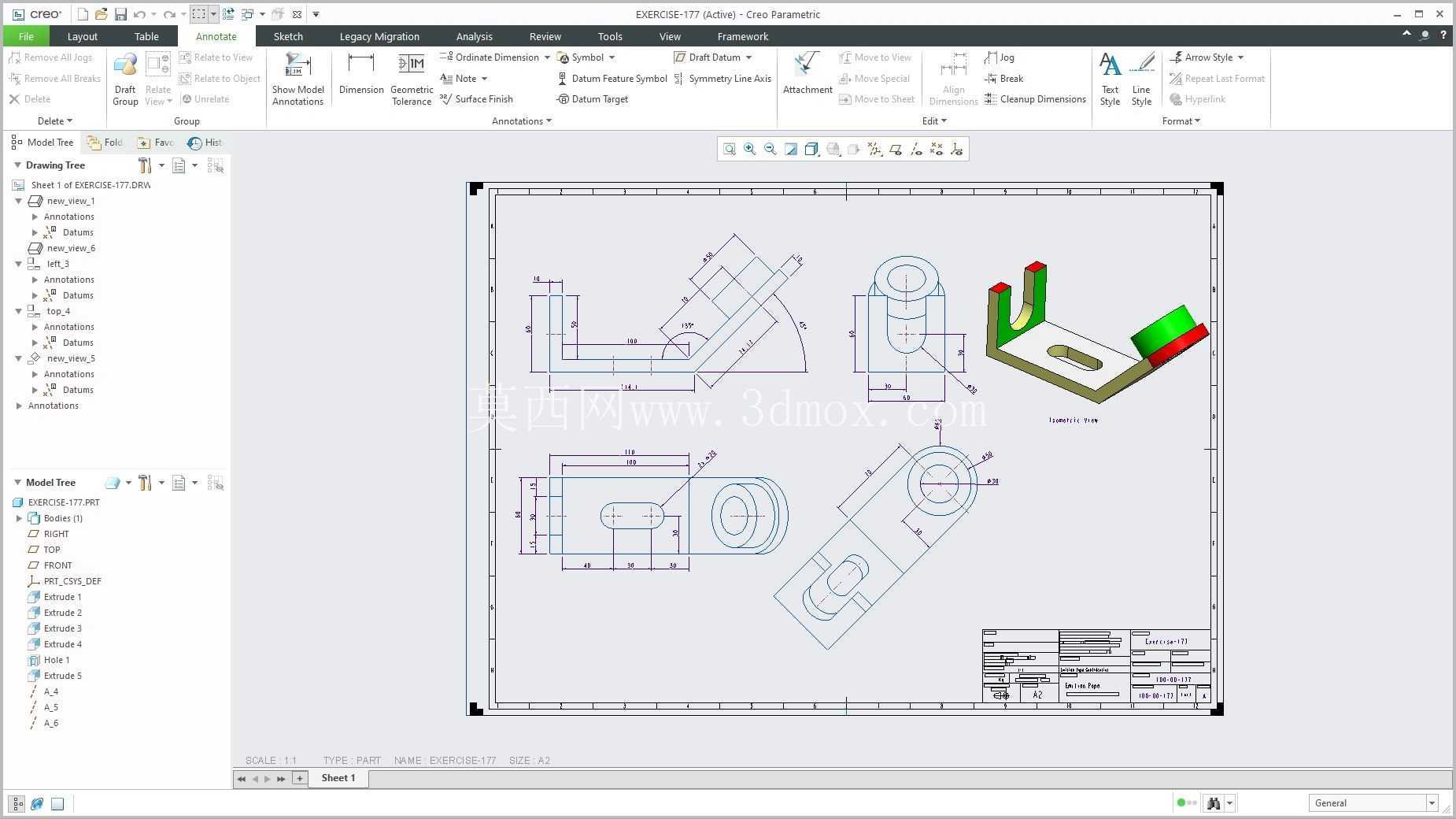
Task: Redo the last undone action
Action: tap(169, 14)
